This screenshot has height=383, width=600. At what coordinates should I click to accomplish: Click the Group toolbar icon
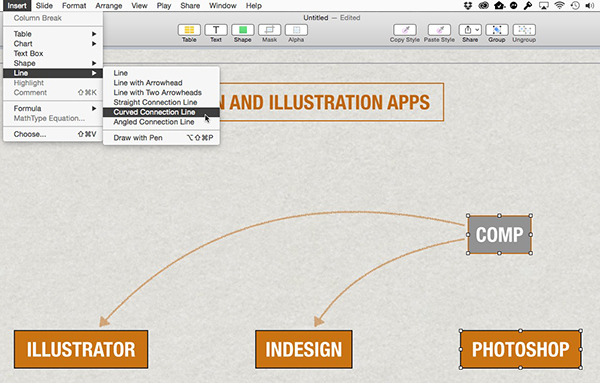pyautogui.click(x=497, y=30)
